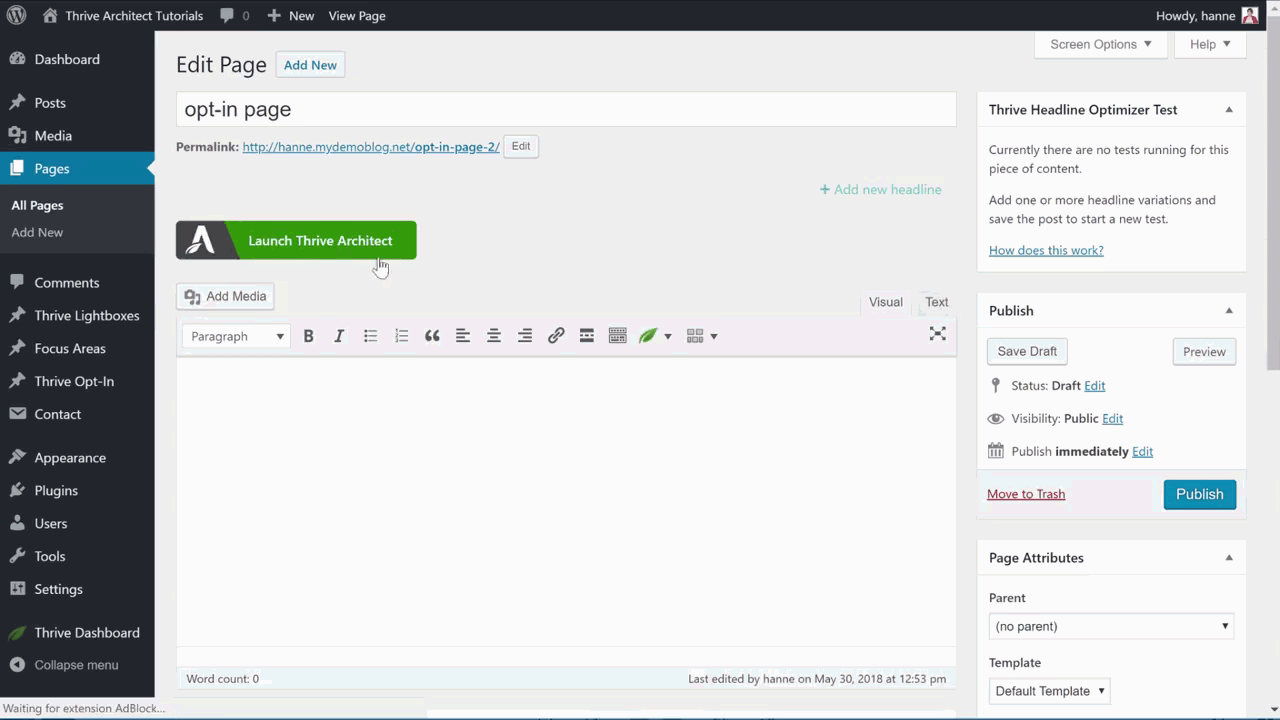Collapse the admin sidebar menu
The image size is (1280, 720).
(x=77, y=665)
